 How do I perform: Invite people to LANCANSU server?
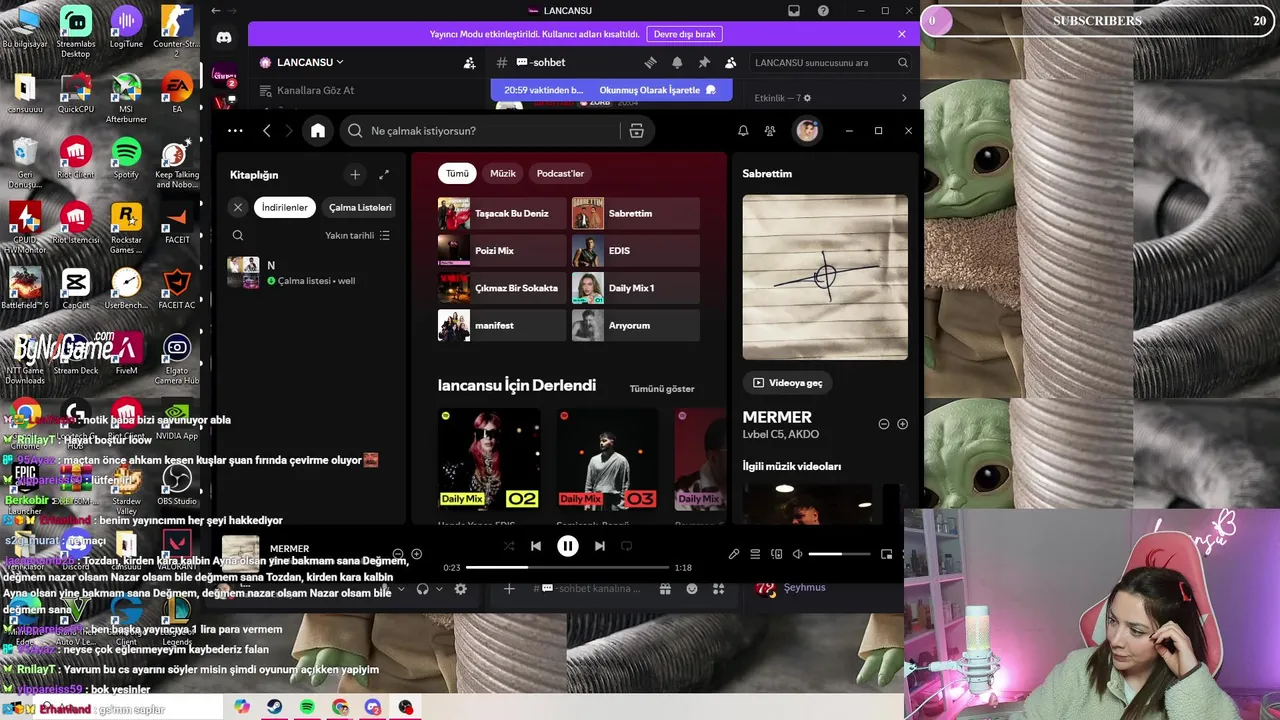point(469,62)
